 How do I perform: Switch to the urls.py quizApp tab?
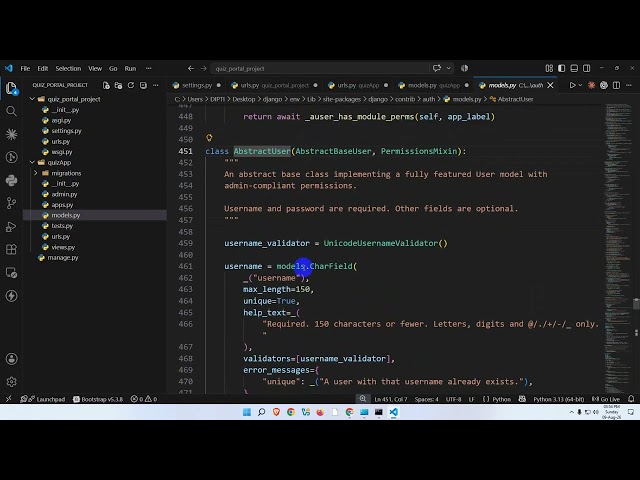(x=358, y=85)
